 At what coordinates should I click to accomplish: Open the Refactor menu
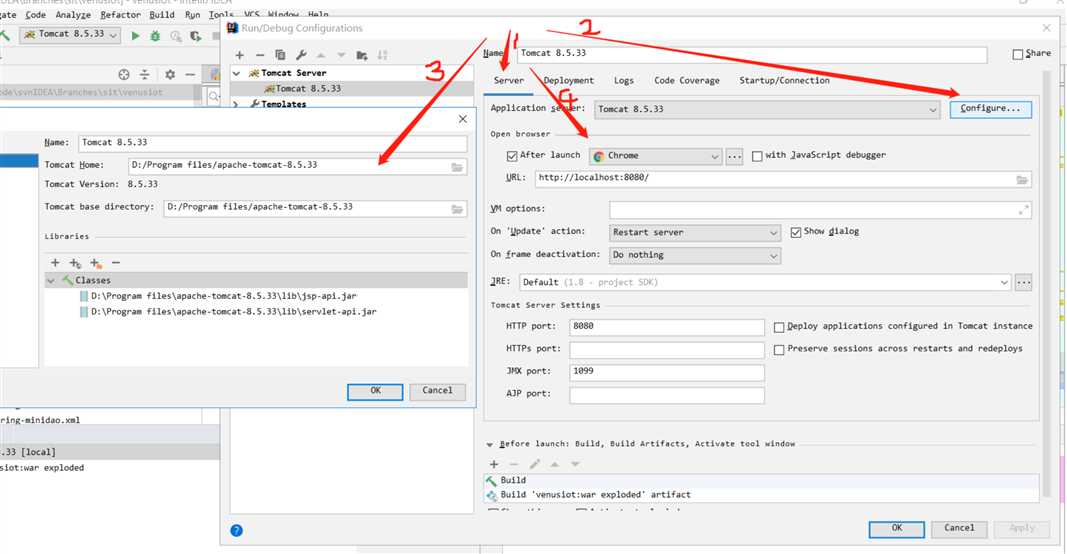tap(120, 15)
